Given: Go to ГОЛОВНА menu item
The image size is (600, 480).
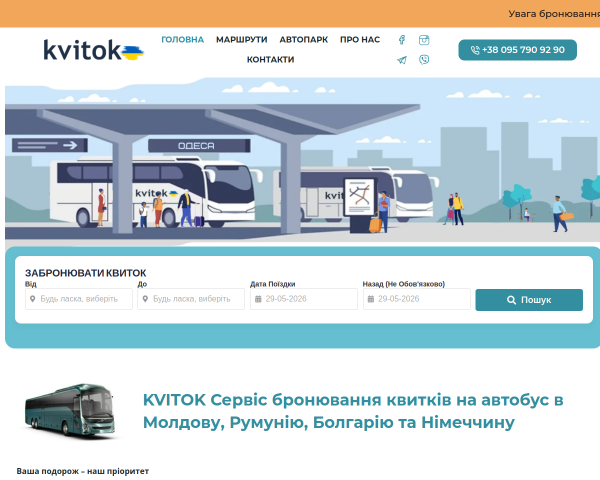Looking at the screenshot, I should (183, 40).
